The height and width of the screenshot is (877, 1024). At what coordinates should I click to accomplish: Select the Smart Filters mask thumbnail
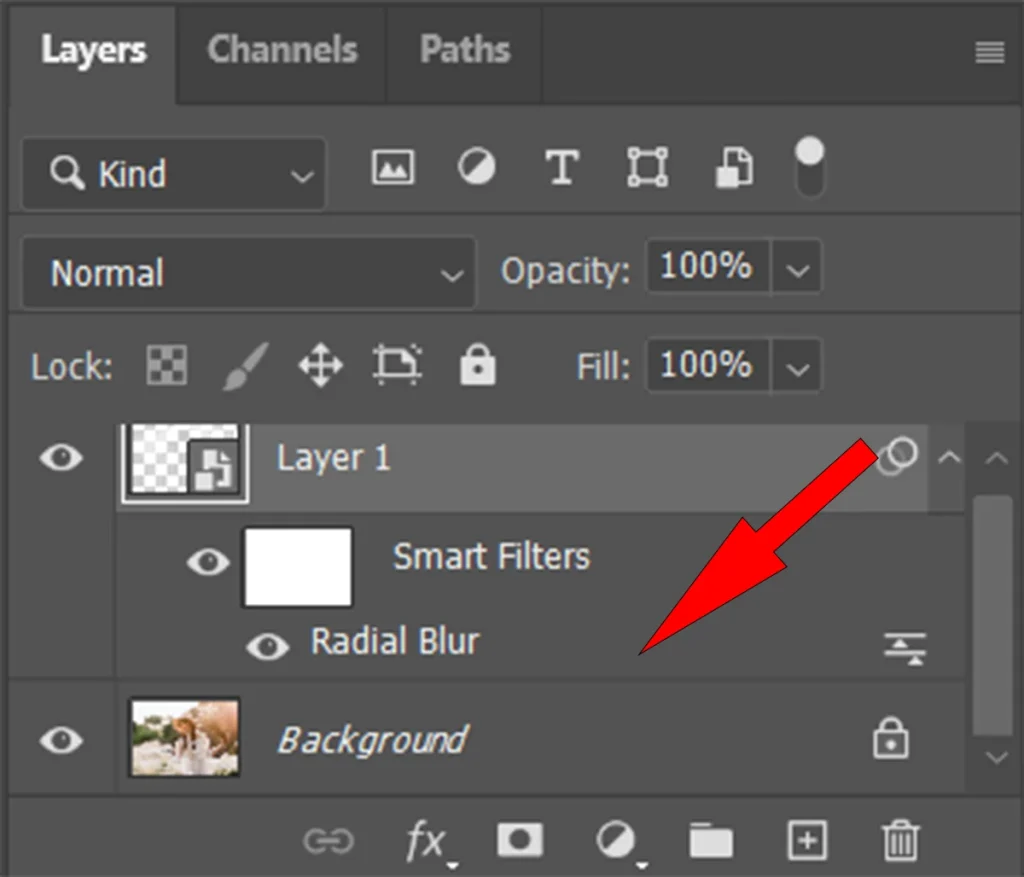[x=297, y=567]
